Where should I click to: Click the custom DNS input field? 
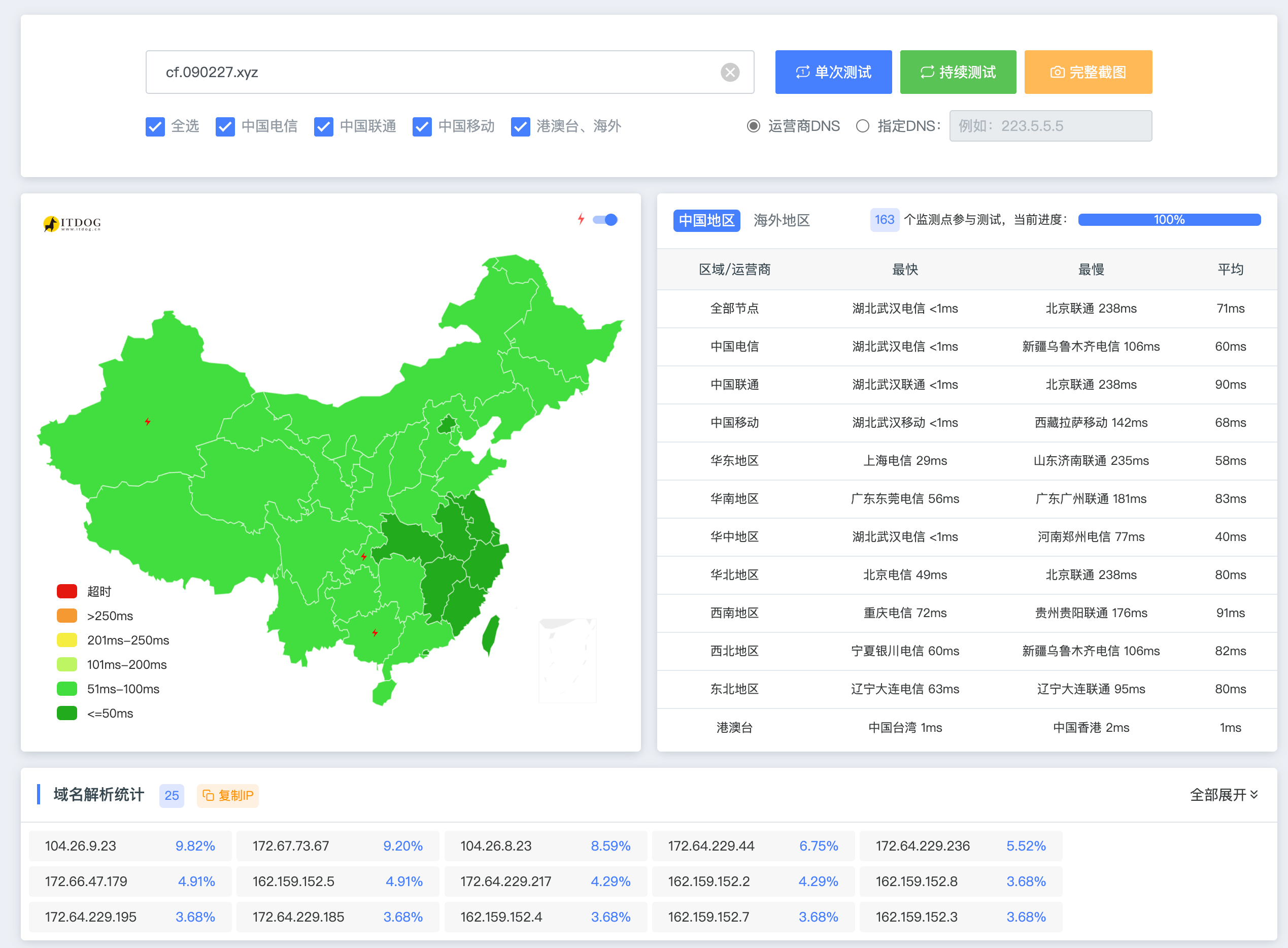pos(1050,126)
